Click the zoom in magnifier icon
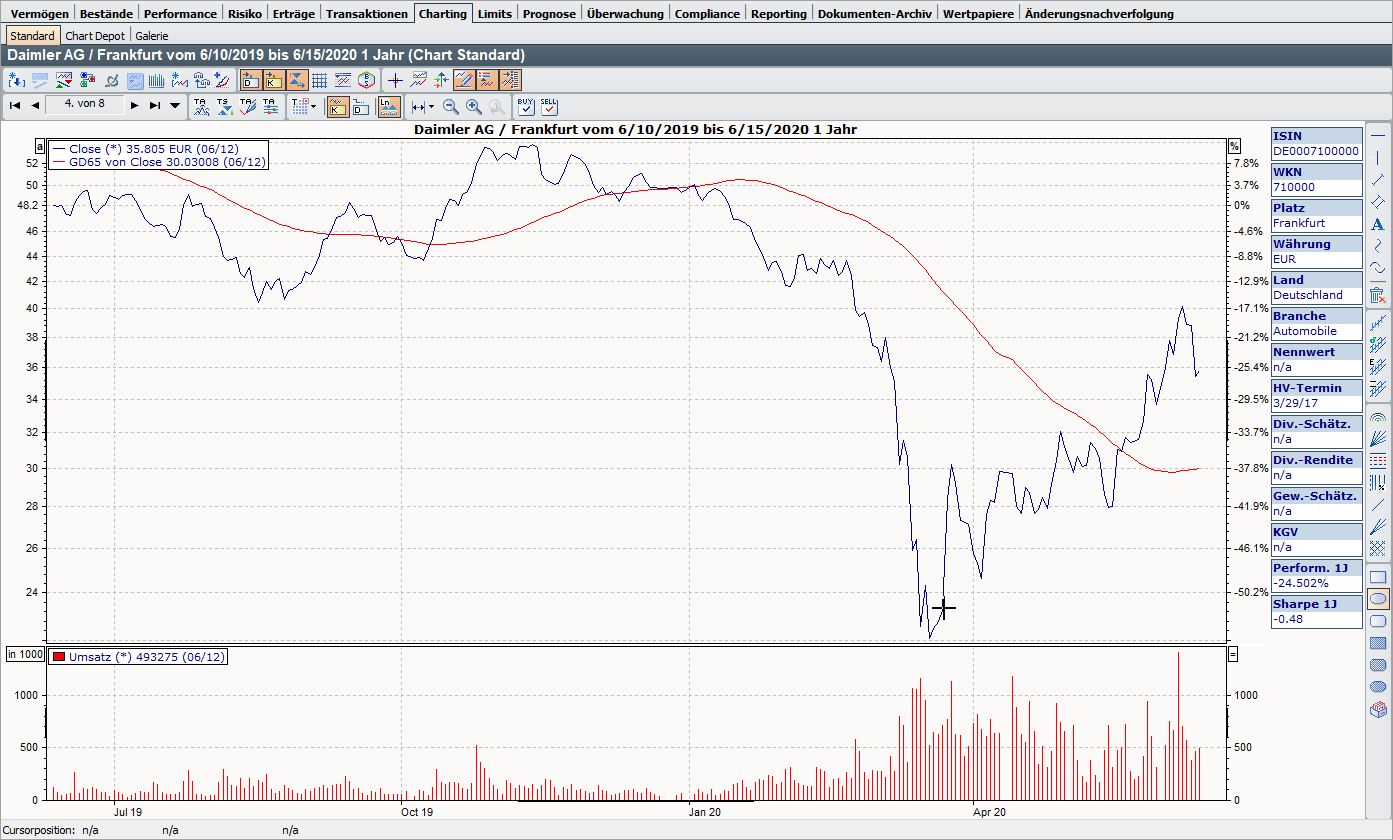Viewport: 1393px width, 840px height. point(474,106)
